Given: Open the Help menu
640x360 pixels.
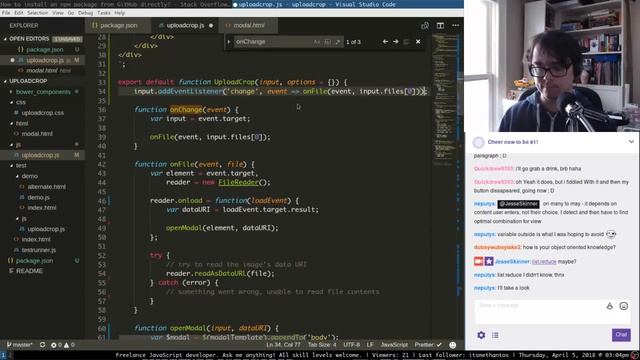Looking at the screenshot, I should tap(120, 13).
